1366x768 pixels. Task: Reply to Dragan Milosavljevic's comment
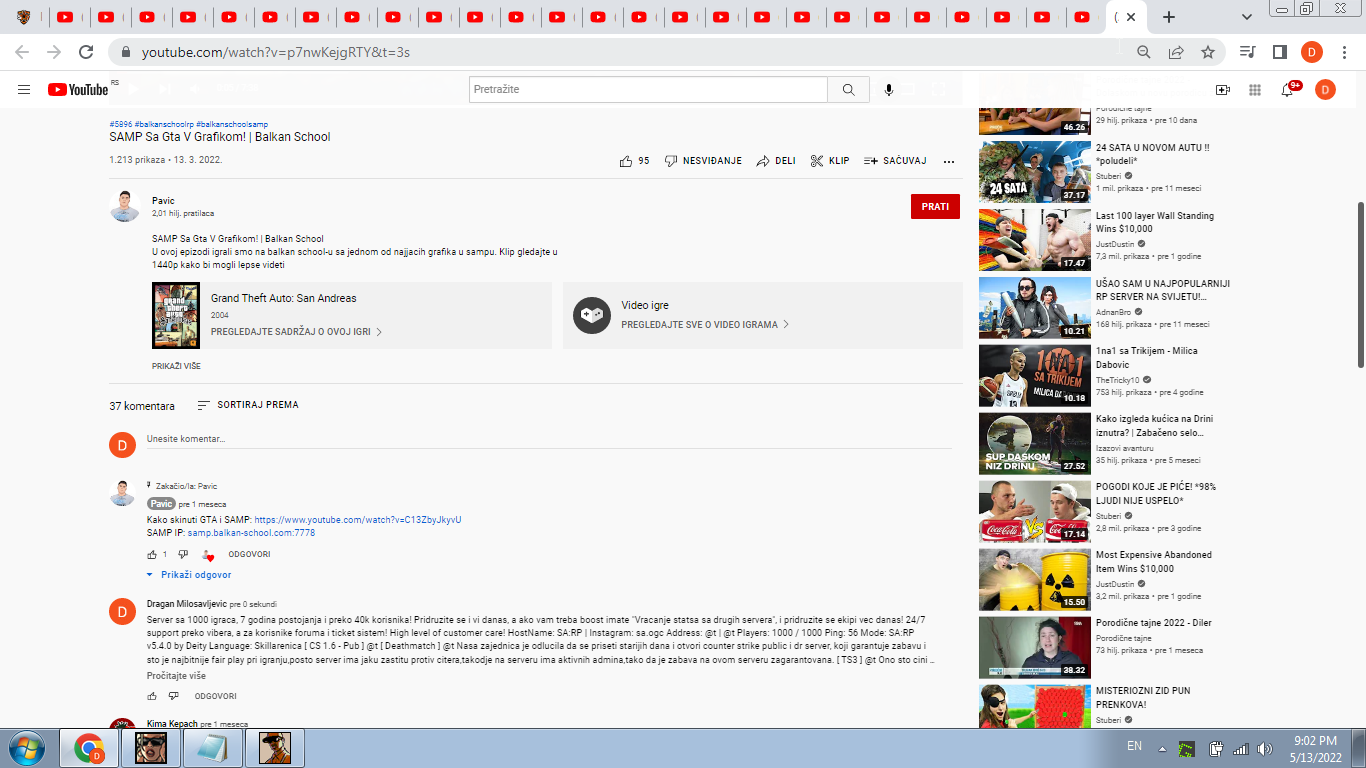coord(216,696)
